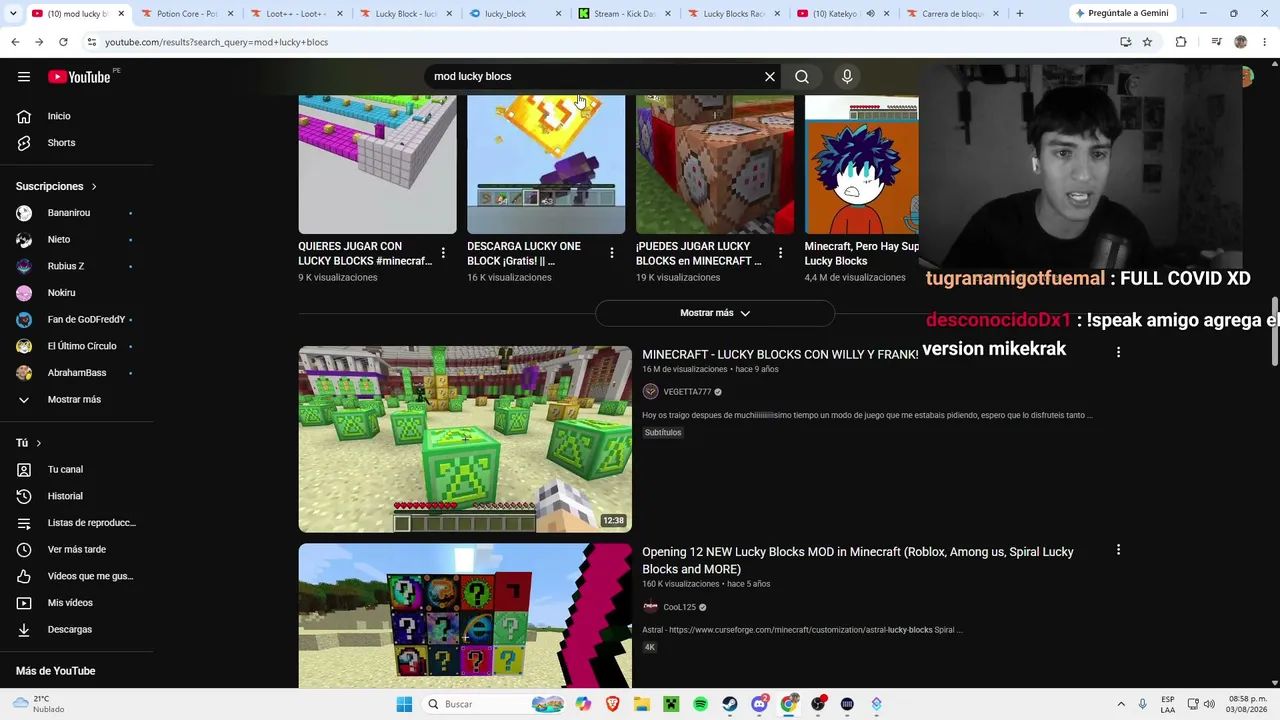Open Windows Start menu
1280x720 pixels.
point(404,704)
